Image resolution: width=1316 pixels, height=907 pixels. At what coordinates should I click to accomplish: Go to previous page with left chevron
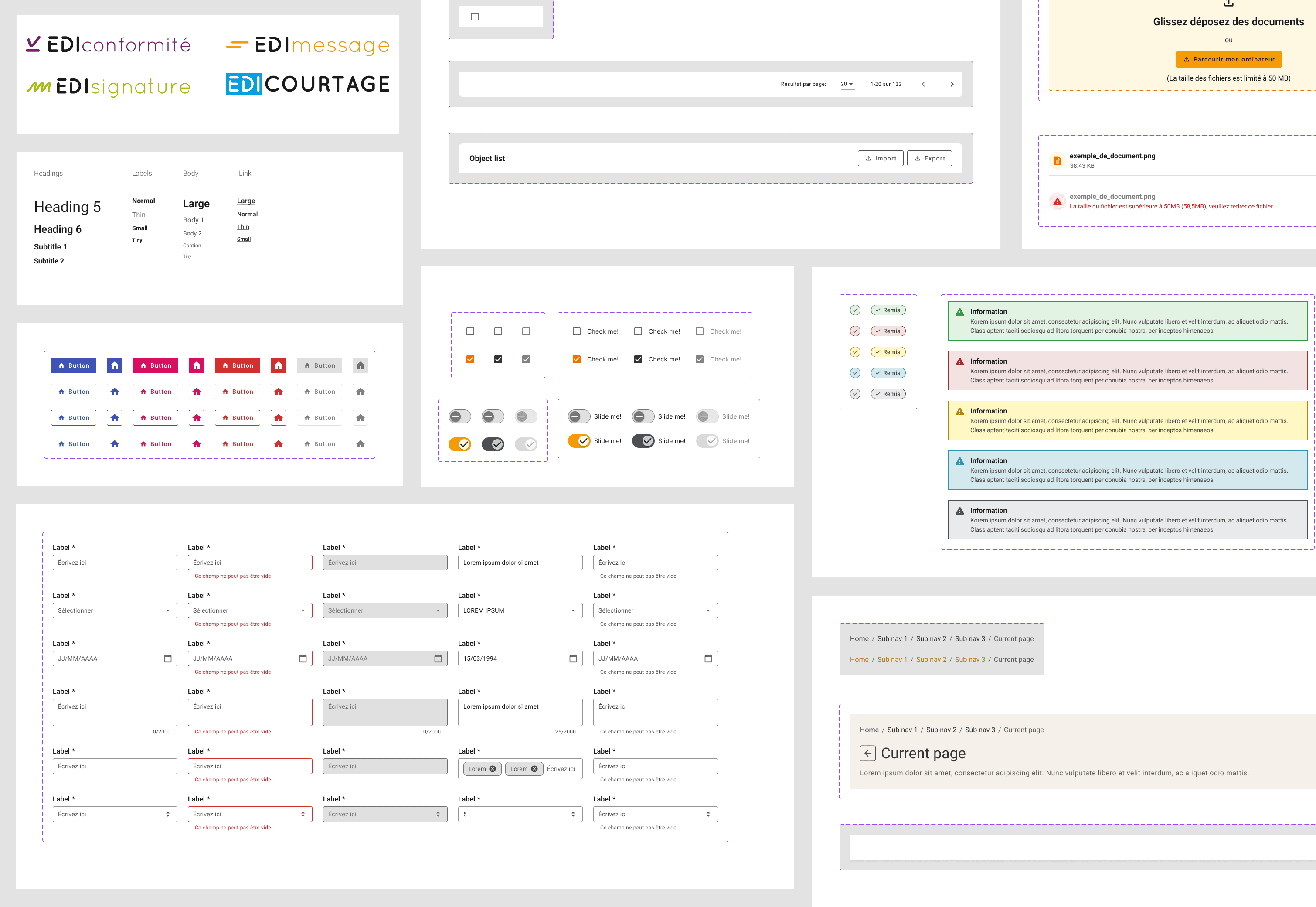[923, 84]
